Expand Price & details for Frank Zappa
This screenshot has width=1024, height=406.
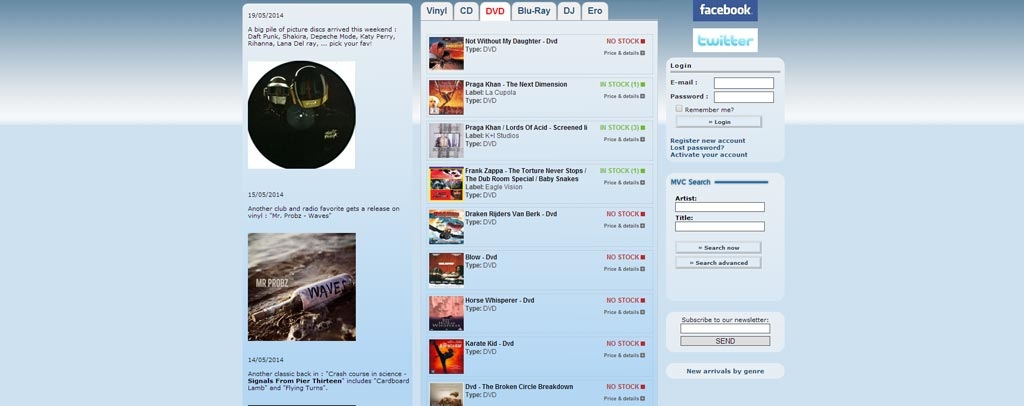coord(624,182)
